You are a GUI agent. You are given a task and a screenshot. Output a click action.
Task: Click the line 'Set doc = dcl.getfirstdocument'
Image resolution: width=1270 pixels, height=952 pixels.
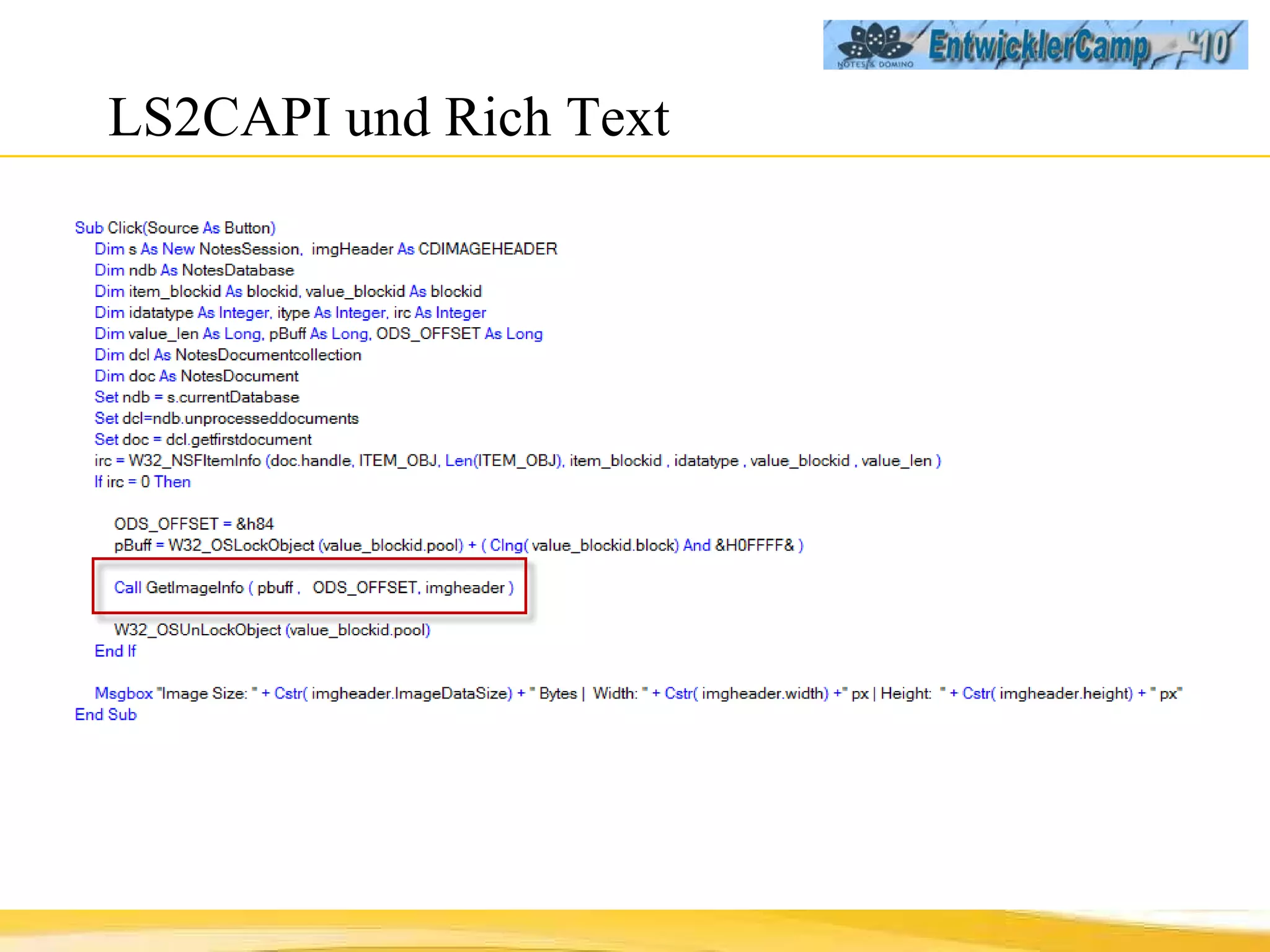[203, 439]
